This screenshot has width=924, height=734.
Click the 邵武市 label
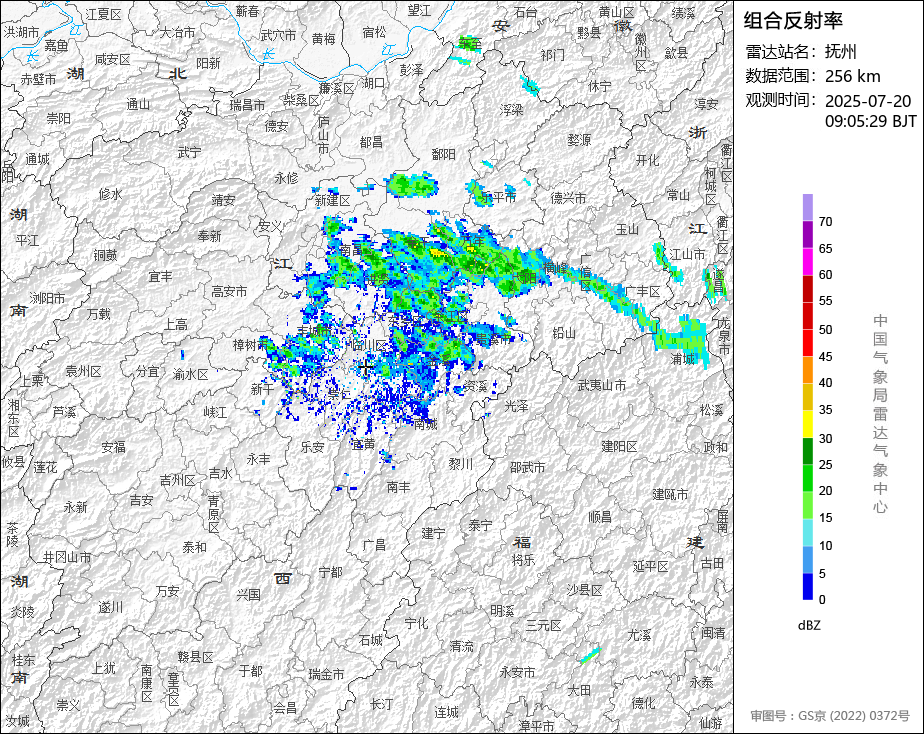(x=527, y=467)
